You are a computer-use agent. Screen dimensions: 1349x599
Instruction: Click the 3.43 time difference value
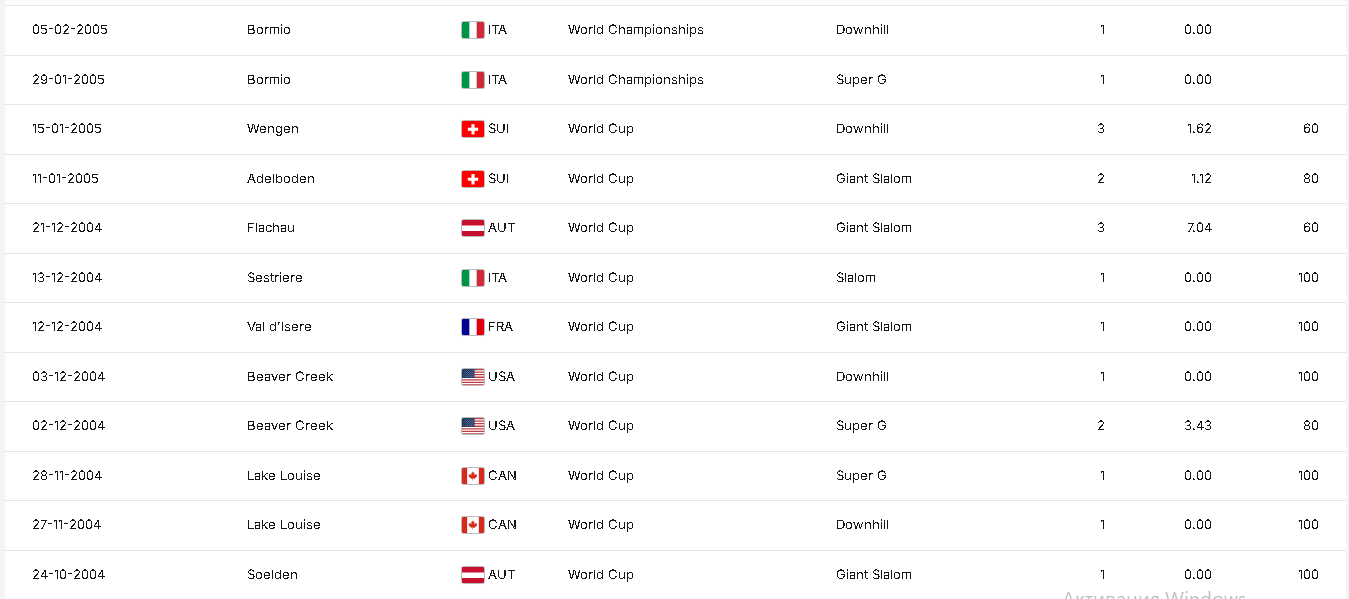(x=1198, y=426)
